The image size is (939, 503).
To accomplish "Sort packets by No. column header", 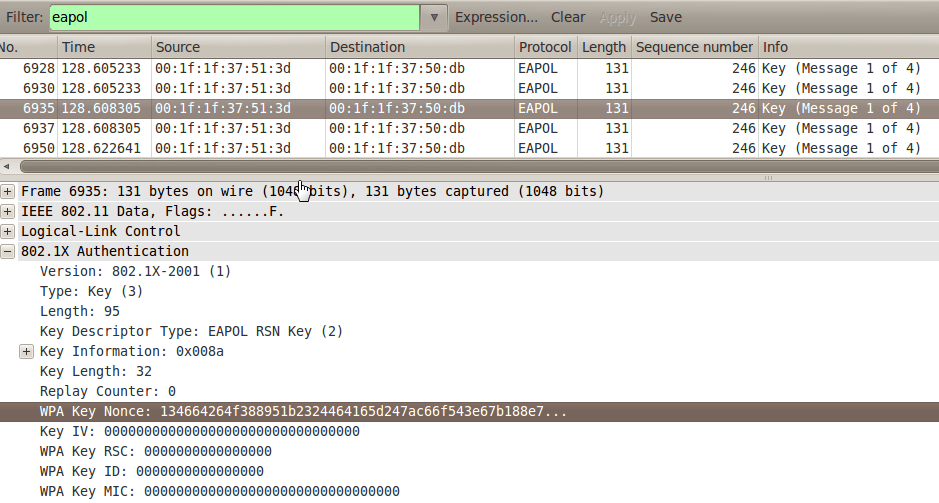I will pos(28,47).
